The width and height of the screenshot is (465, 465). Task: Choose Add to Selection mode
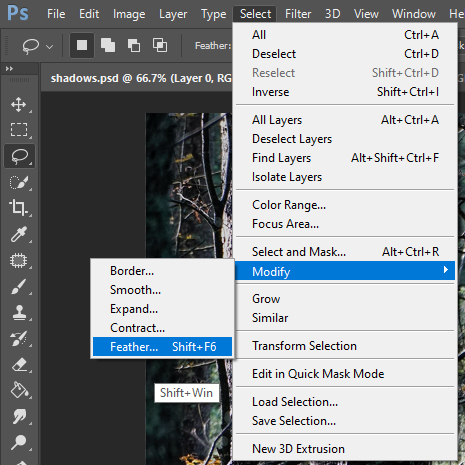pos(108,45)
